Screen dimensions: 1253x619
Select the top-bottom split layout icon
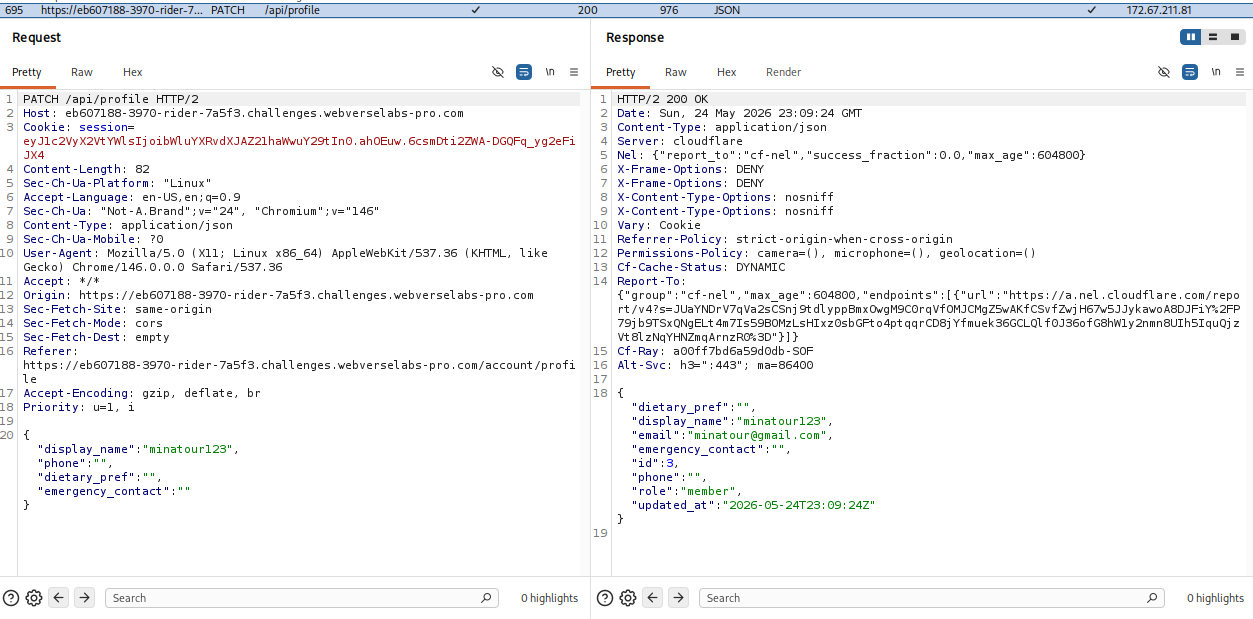(1213, 37)
